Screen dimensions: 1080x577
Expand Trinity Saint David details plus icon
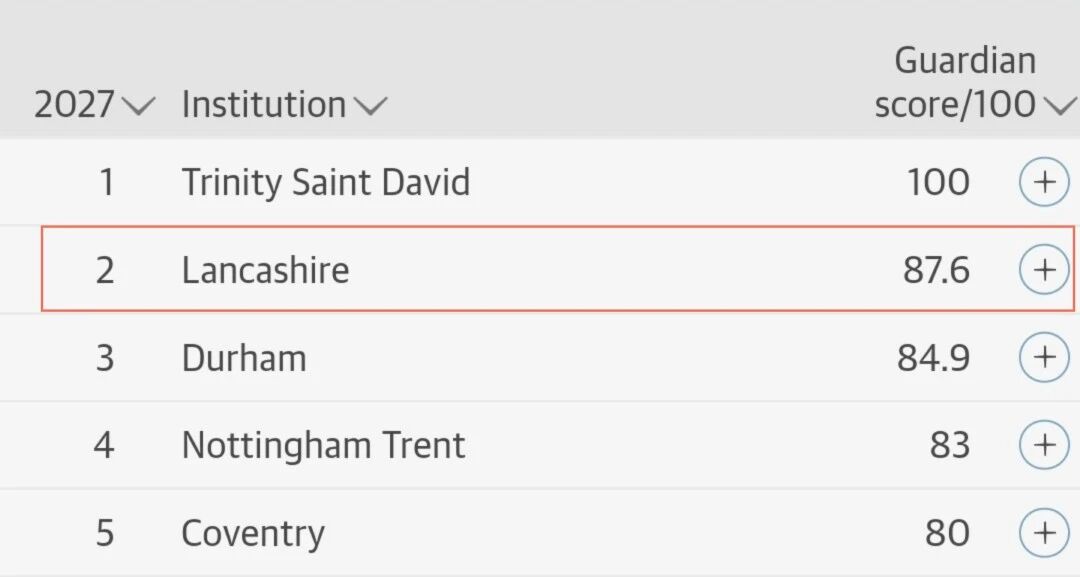coord(1044,182)
